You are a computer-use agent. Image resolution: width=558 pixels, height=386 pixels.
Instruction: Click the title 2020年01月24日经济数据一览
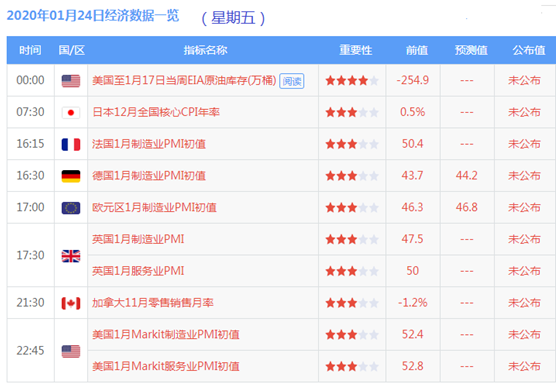point(93,16)
